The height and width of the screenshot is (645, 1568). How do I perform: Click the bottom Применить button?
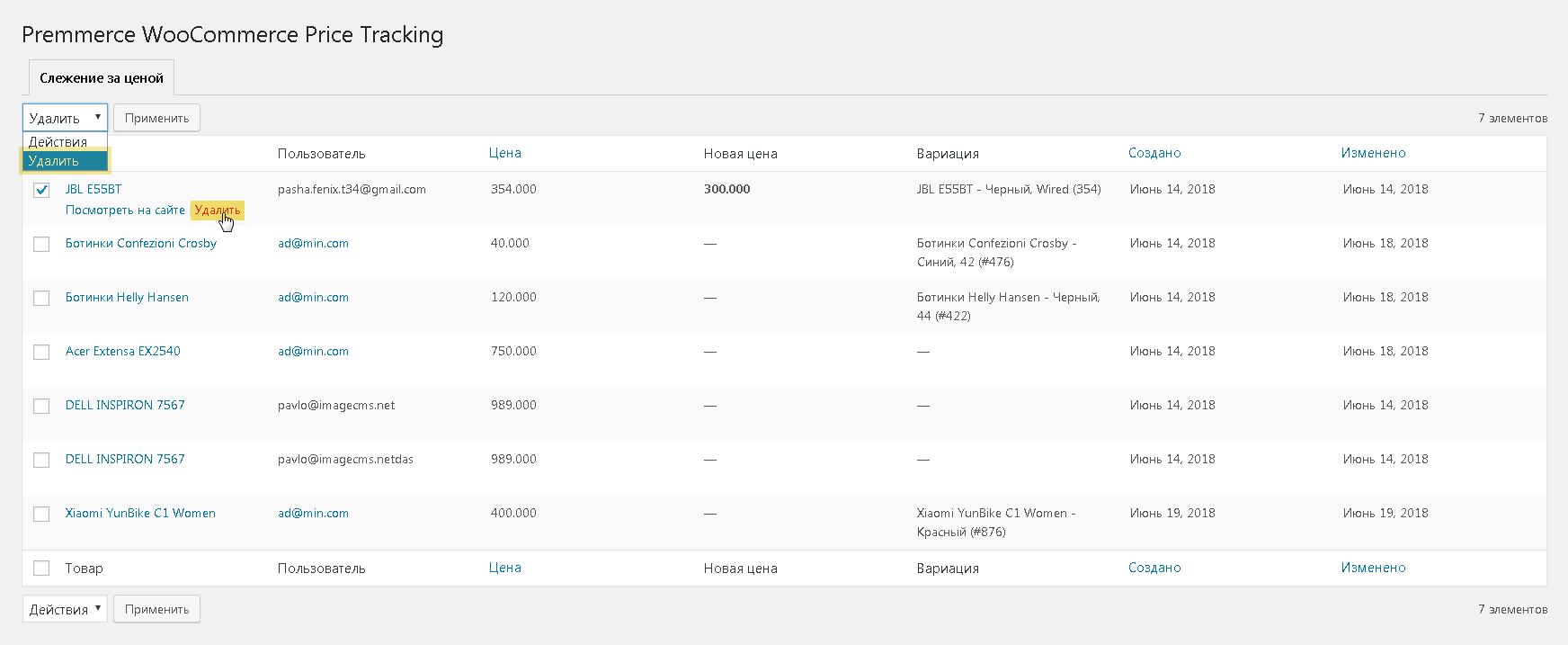(x=156, y=609)
